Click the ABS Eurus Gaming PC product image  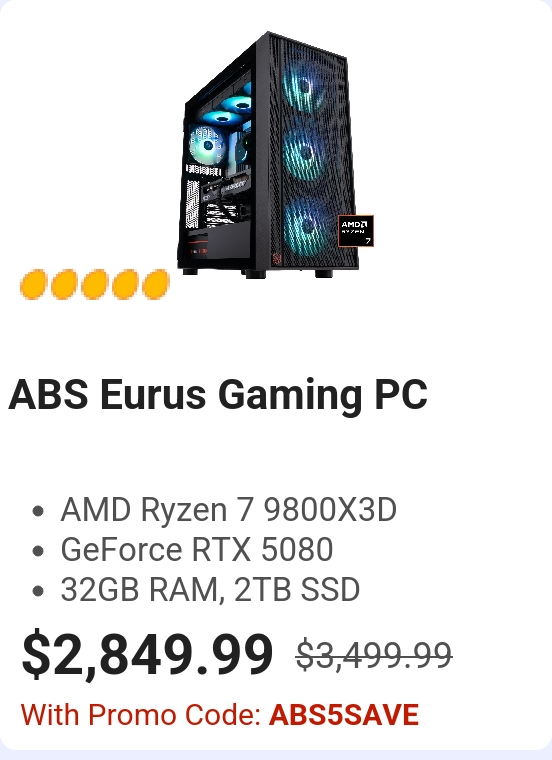(x=275, y=155)
